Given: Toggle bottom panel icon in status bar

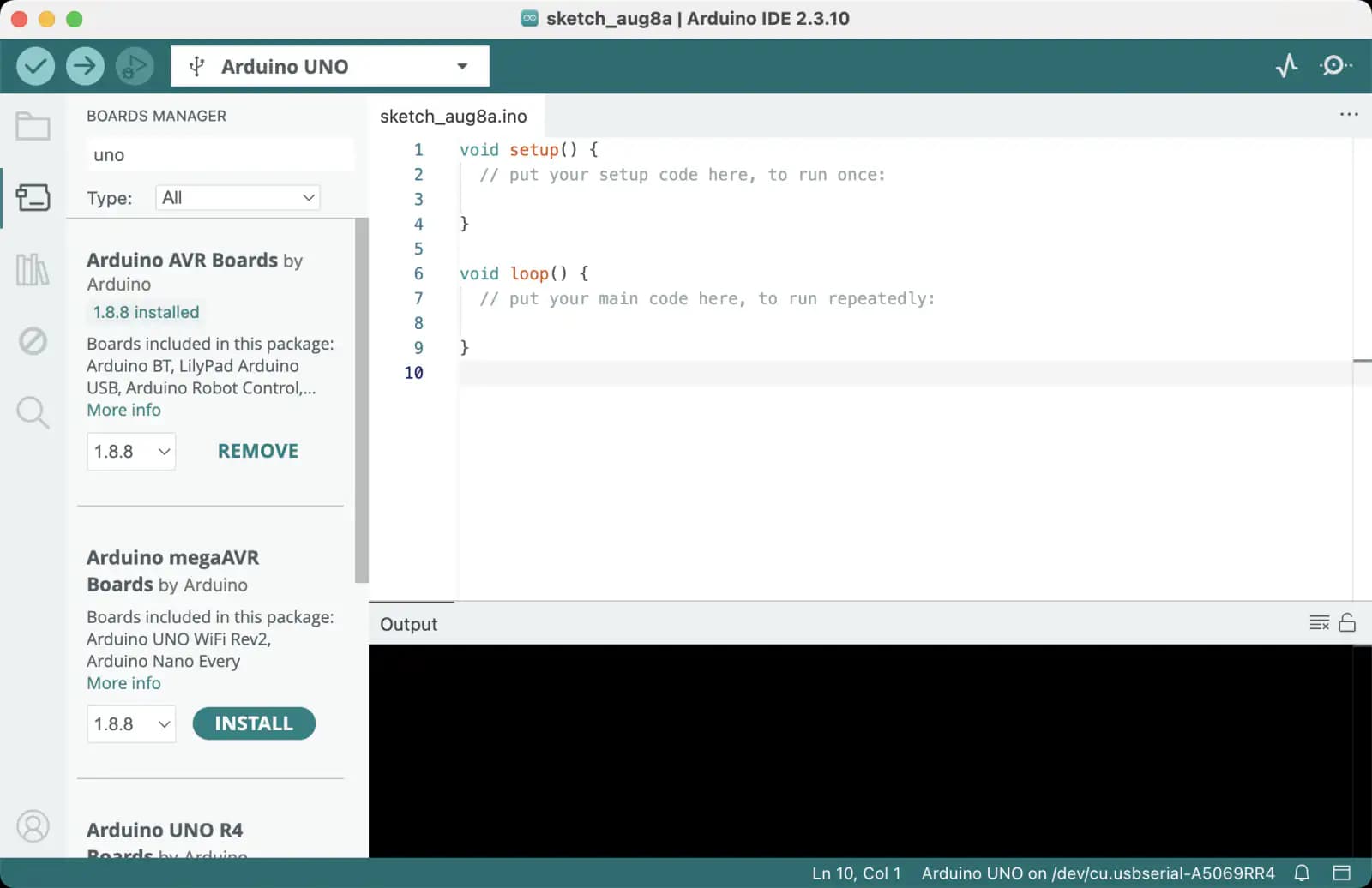Looking at the screenshot, I should (1342, 873).
